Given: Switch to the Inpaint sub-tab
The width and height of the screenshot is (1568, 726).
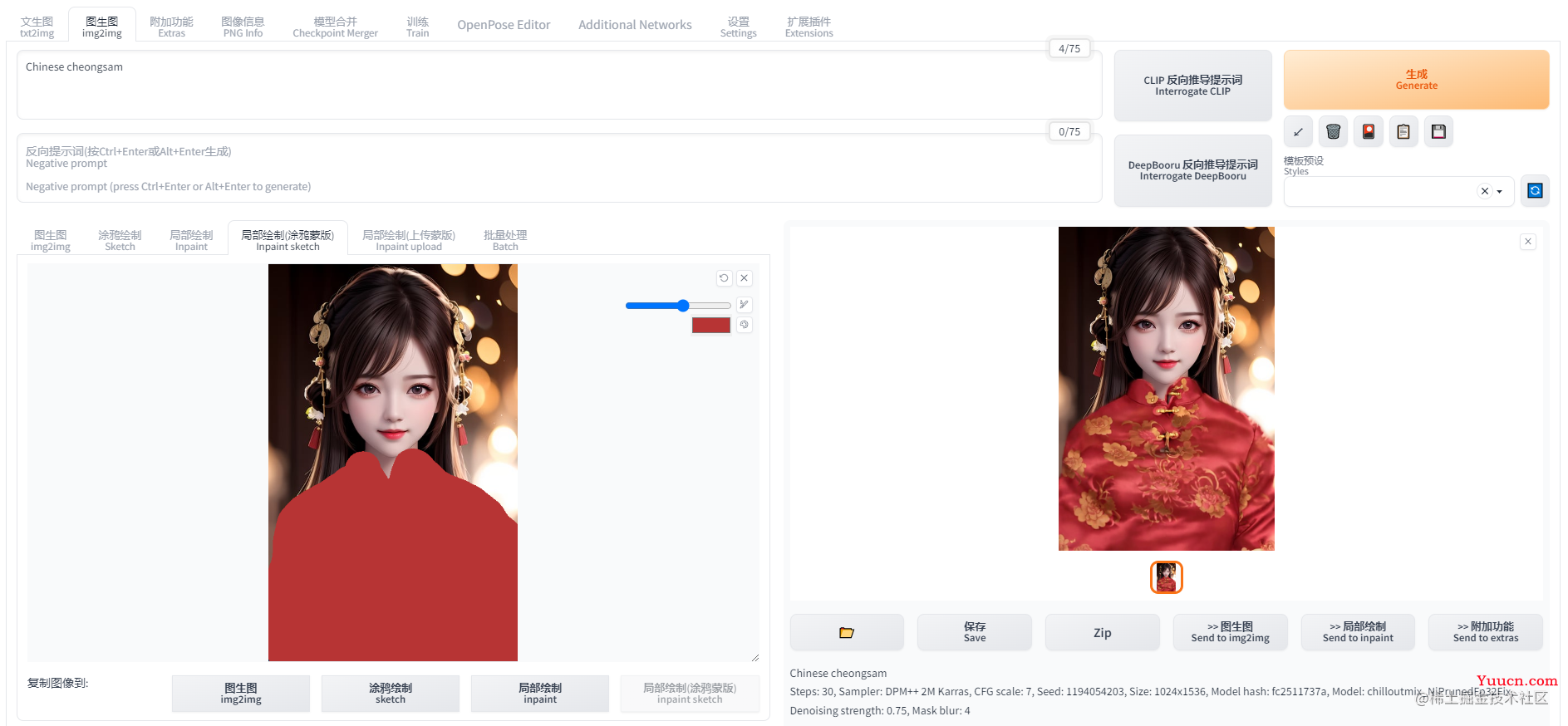Looking at the screenshot, I should 191,241.
